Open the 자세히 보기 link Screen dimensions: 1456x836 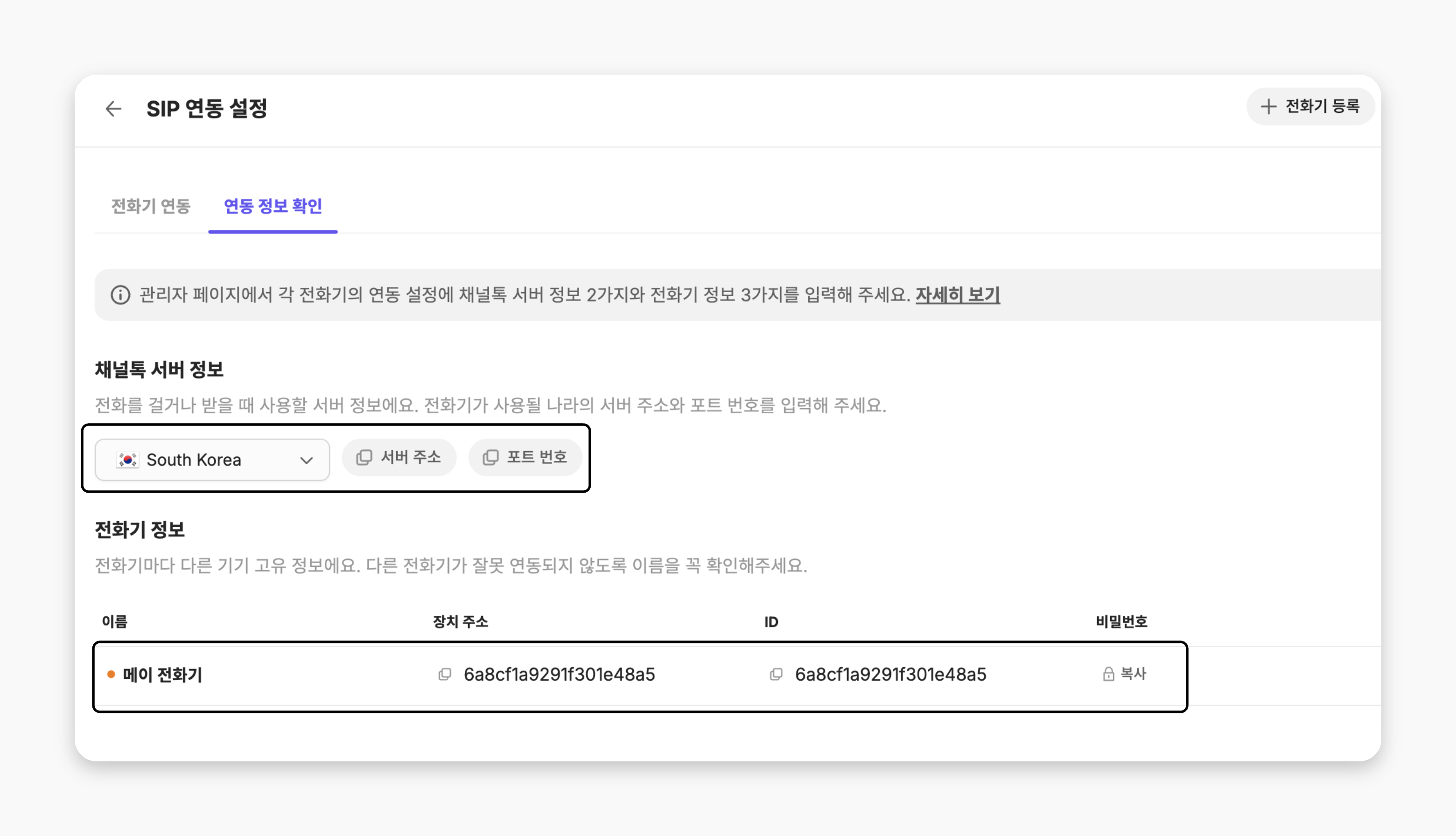click(958, 294)
